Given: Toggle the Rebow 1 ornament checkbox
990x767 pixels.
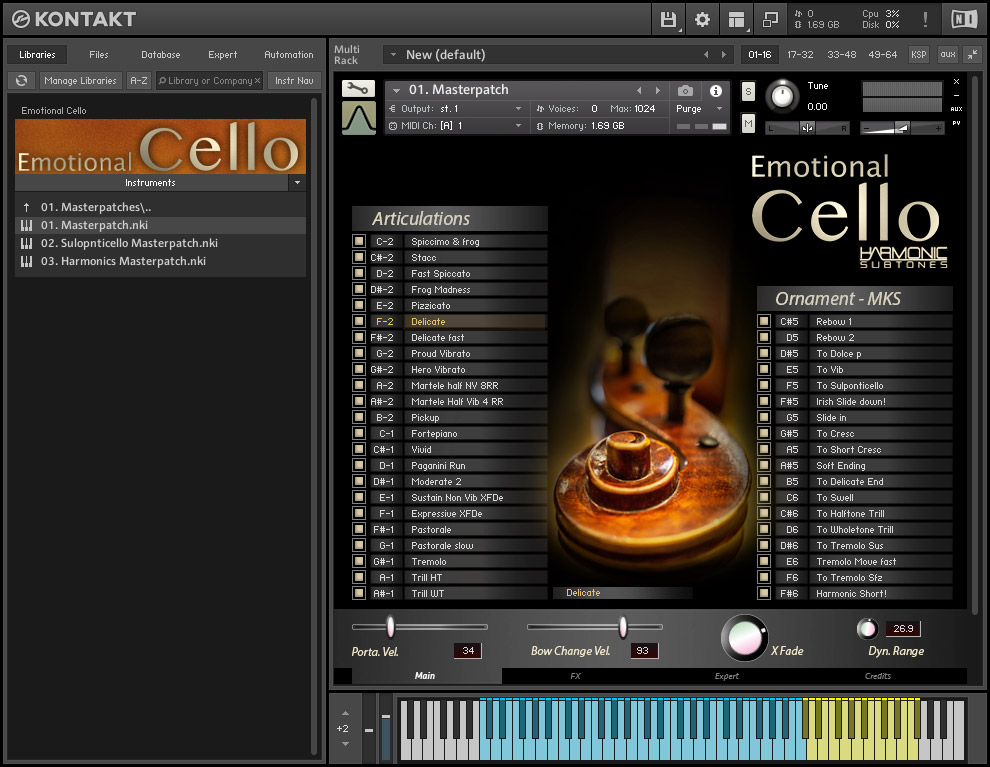Looking at the screenshot, I should click(x=764, y=321).
